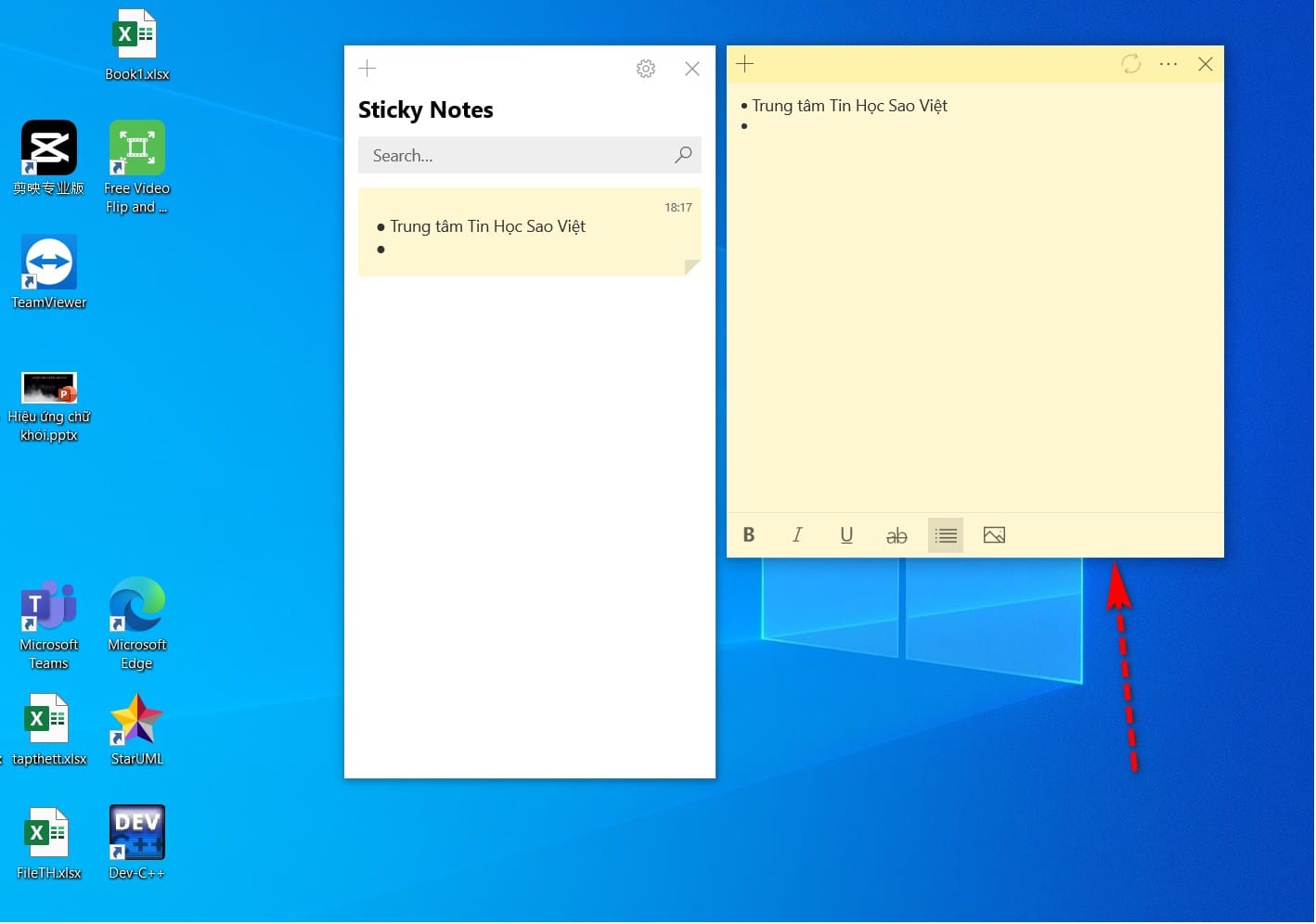Close the Sticky Notes list window
Screen dimensions: 1316x924
pos(692,69)
